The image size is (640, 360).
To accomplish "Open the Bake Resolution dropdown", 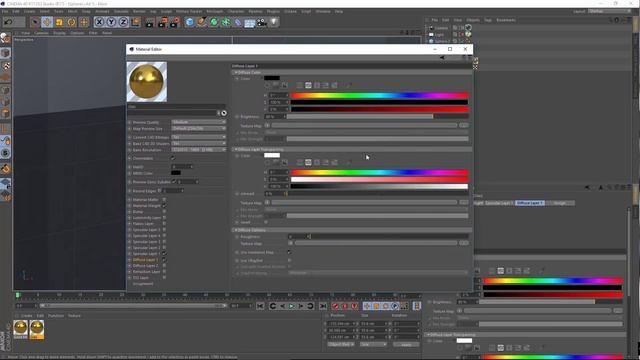I will [198, 150].
